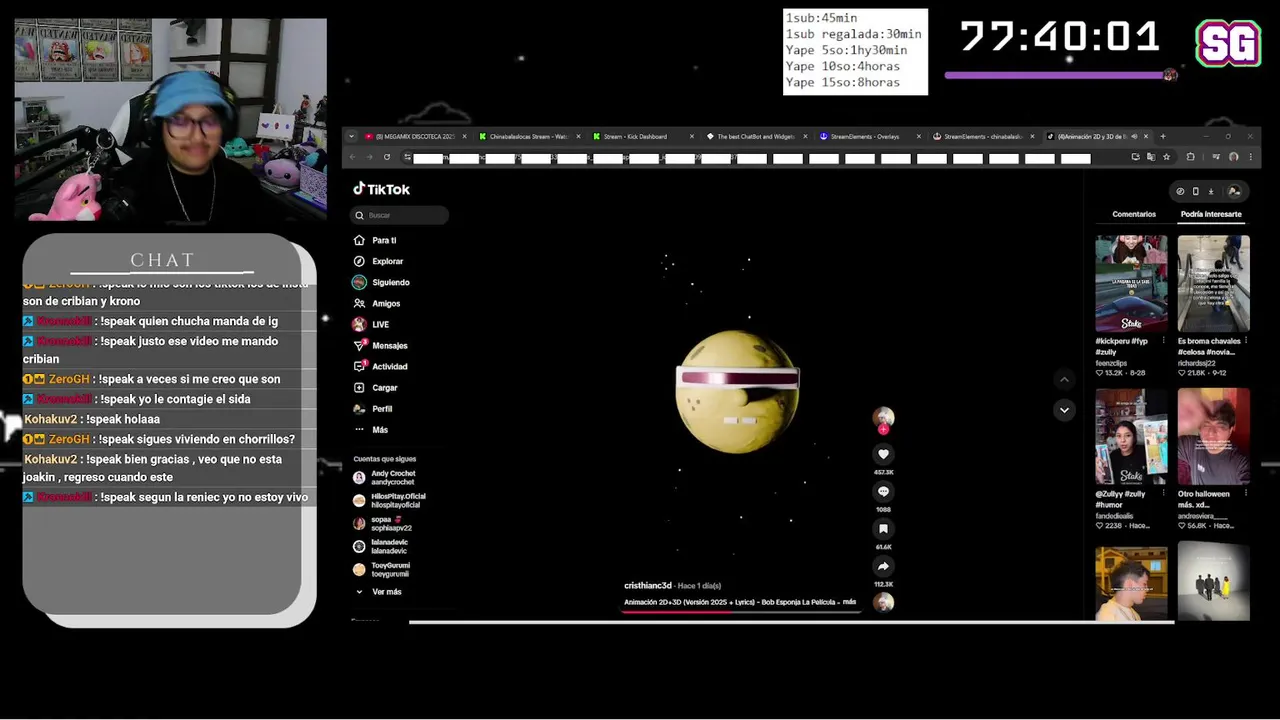Open your Perfil page
The image size is (1280, 720).
coord(373,408)
